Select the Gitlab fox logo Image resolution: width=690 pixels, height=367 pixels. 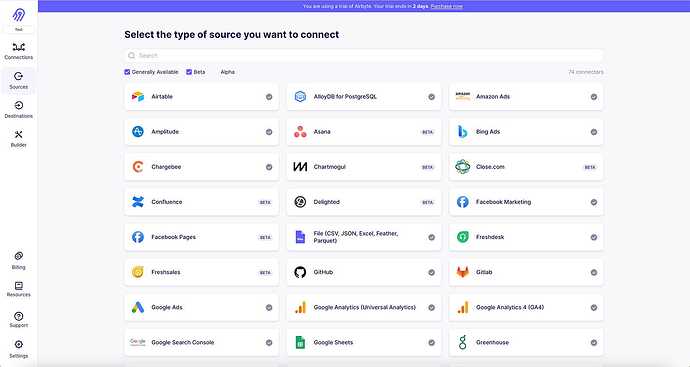pos(462,272)
